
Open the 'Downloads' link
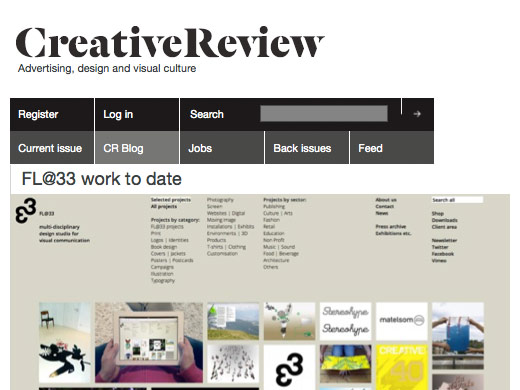[445, 220]
